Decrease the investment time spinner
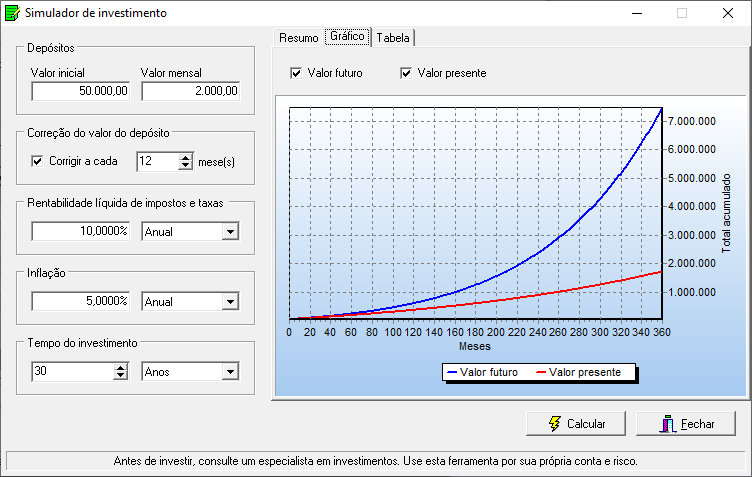 (121, 375)
